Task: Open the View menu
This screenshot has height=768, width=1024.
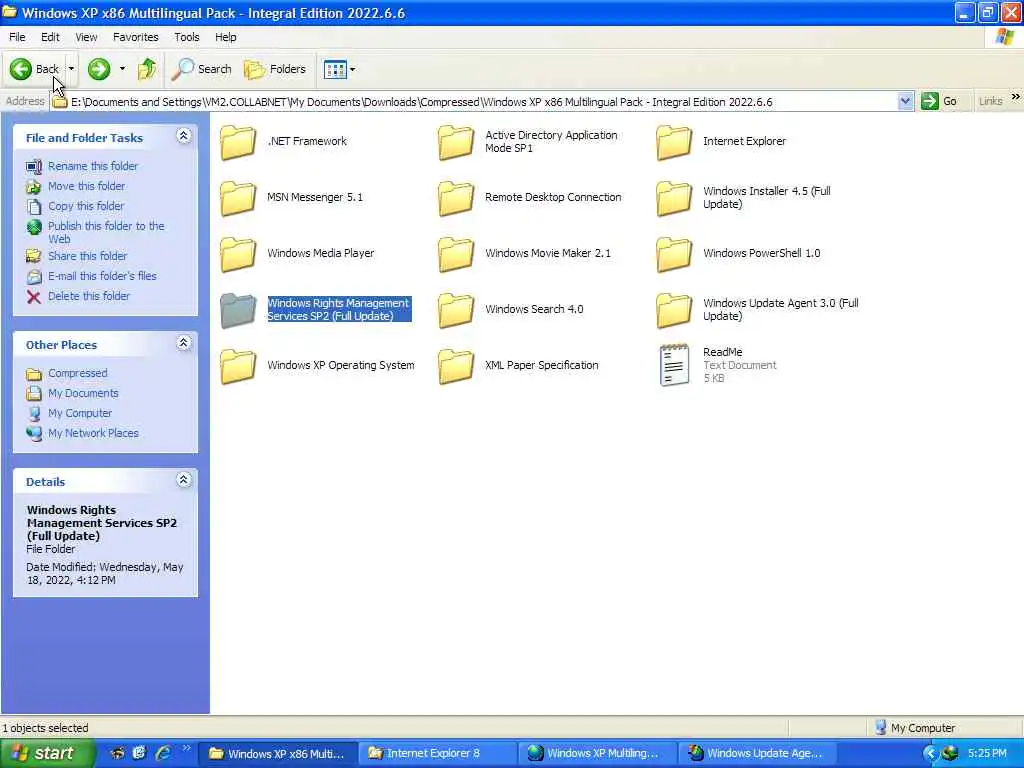Action: (x=86, y=37)
